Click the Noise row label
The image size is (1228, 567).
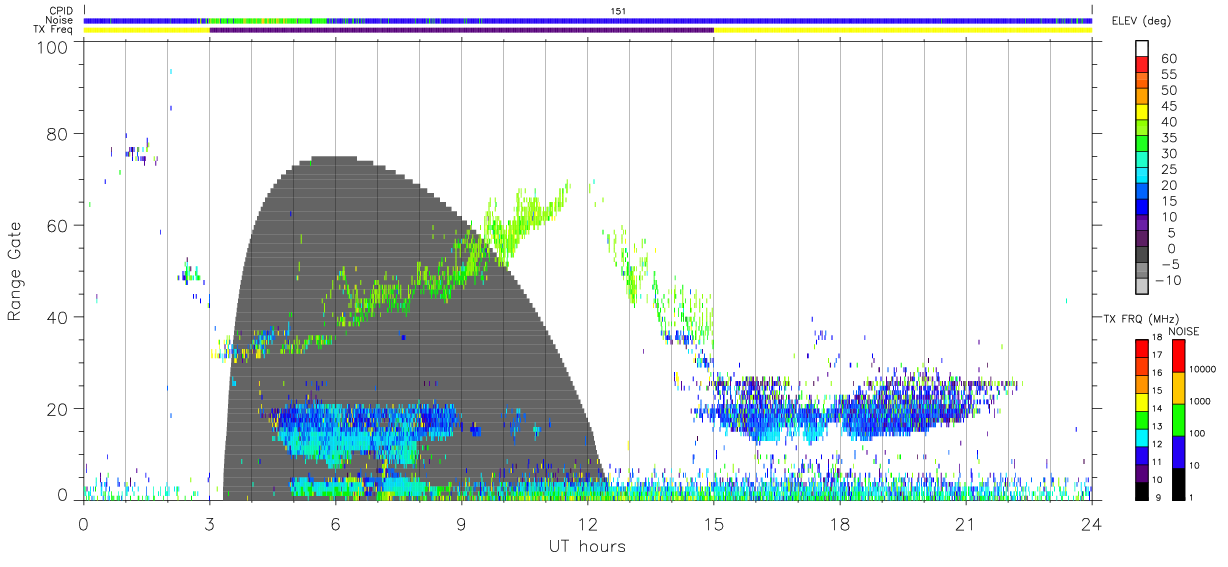click(x=60, y=20)
